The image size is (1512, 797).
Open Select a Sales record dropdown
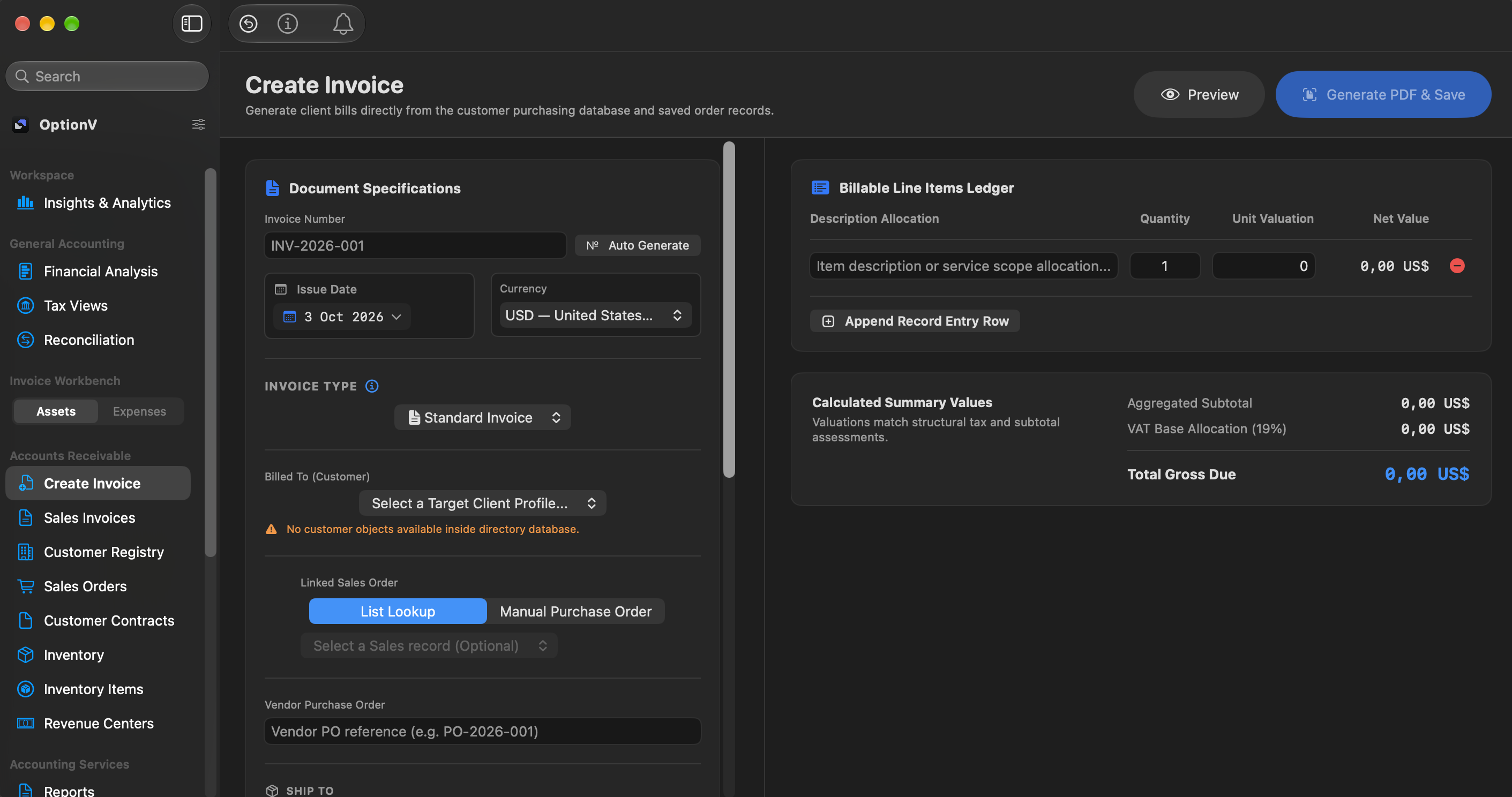coord(429,645)
